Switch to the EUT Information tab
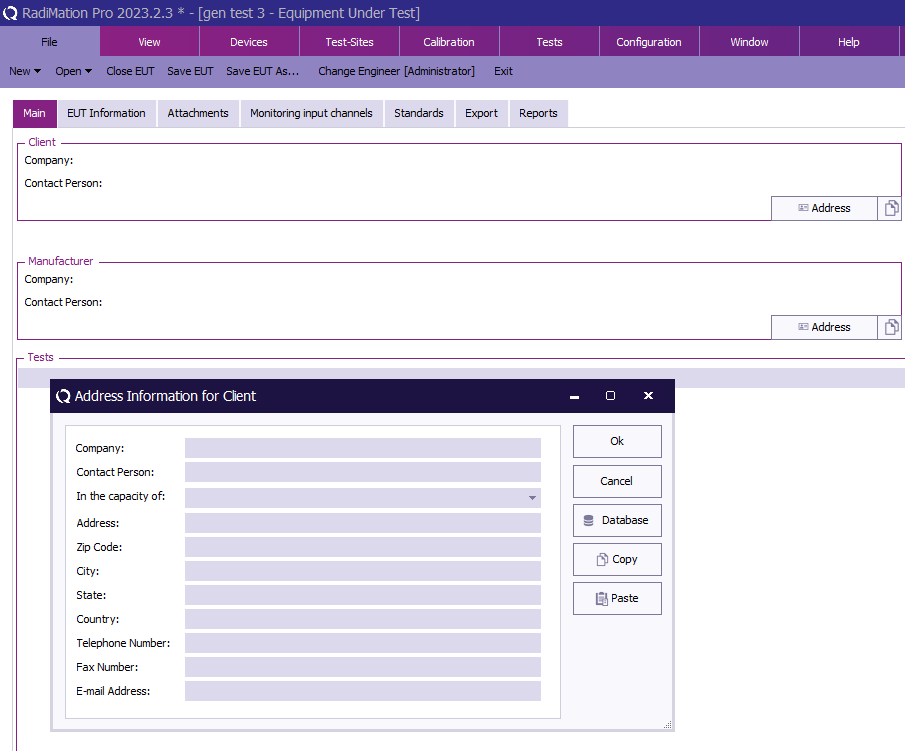 coord(106,113)
